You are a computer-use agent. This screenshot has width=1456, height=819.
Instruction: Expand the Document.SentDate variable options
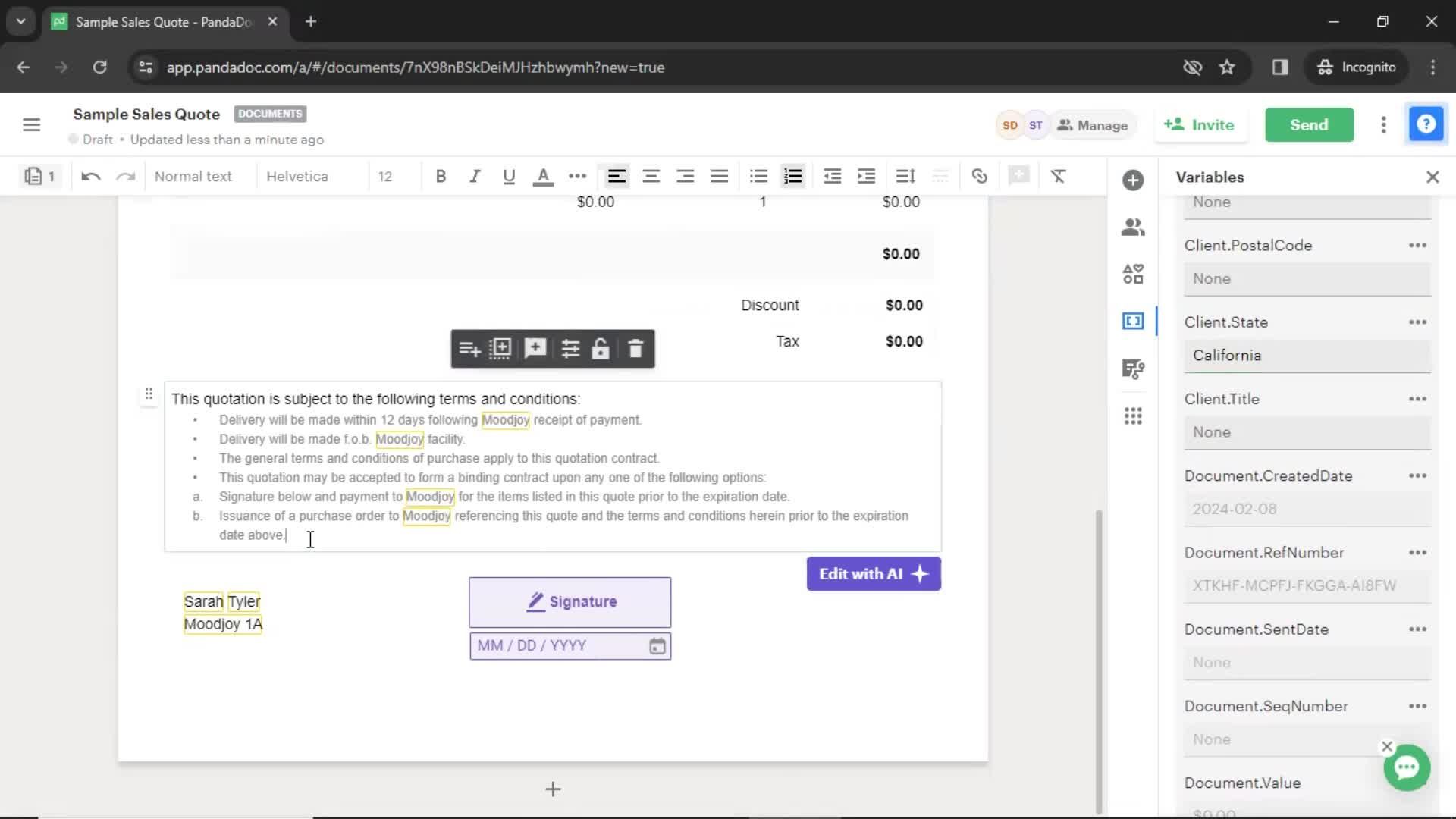click(x=1420, y=629)
